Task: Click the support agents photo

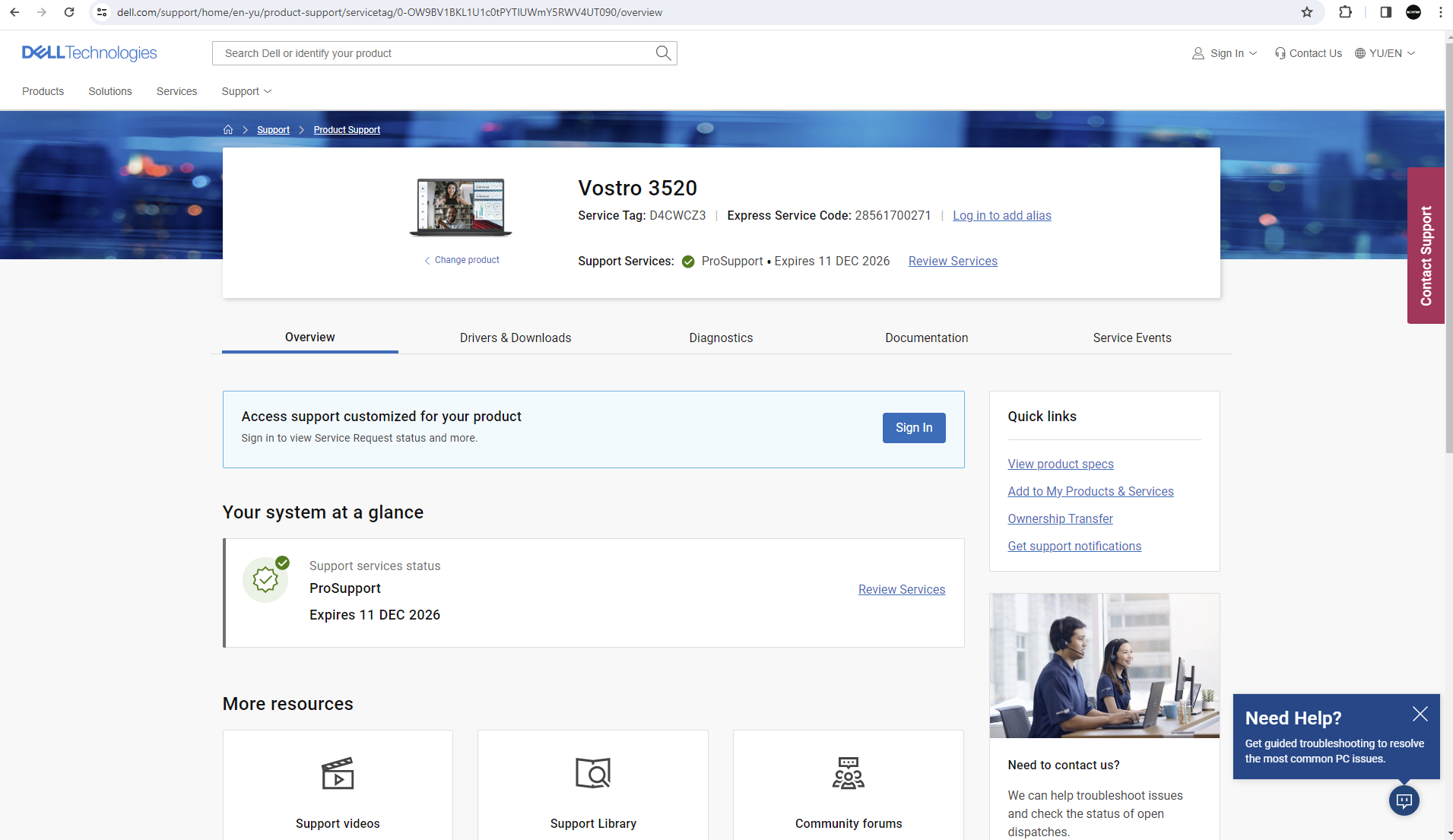Action: point(1105,666)
